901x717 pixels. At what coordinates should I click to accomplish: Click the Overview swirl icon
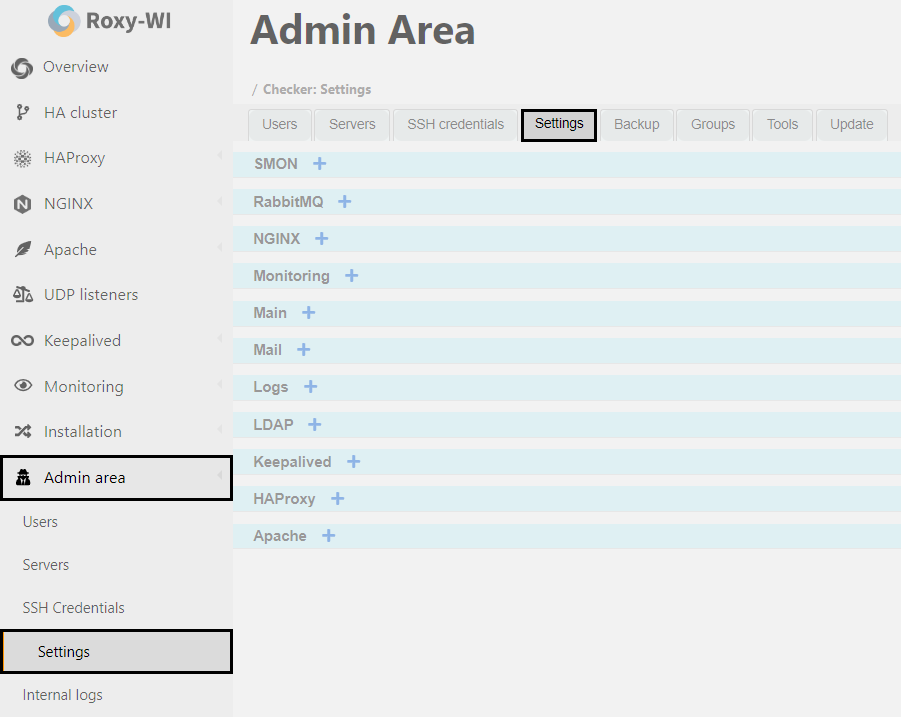click(x=22, y=68)
